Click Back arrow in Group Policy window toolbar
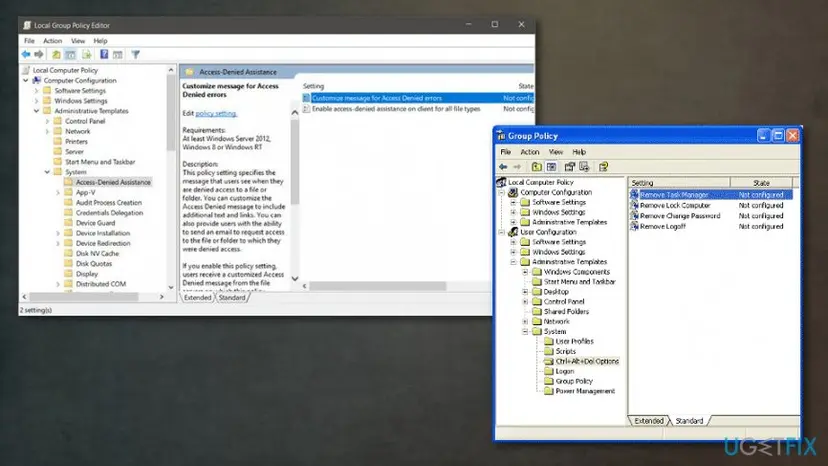828x466 pixels. pyautogui.click(x=503, y=167)
